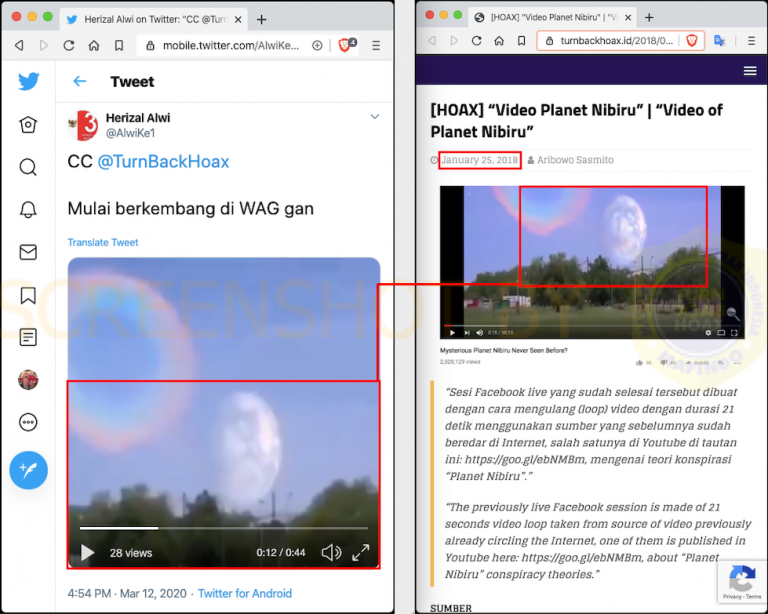Go to the home page in Twitter window
The height and width of the screenshot is (614, 768).
(94, 46)
